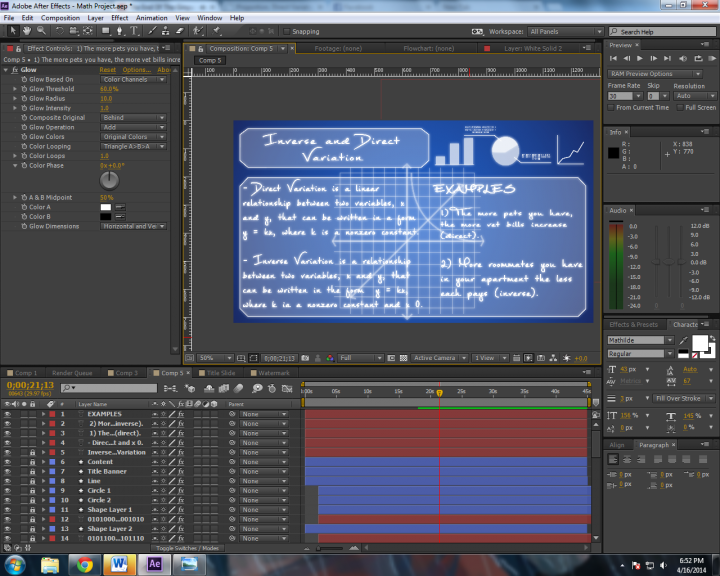
Task: Take a snapshot with camera icon
Action: [305, 358]
